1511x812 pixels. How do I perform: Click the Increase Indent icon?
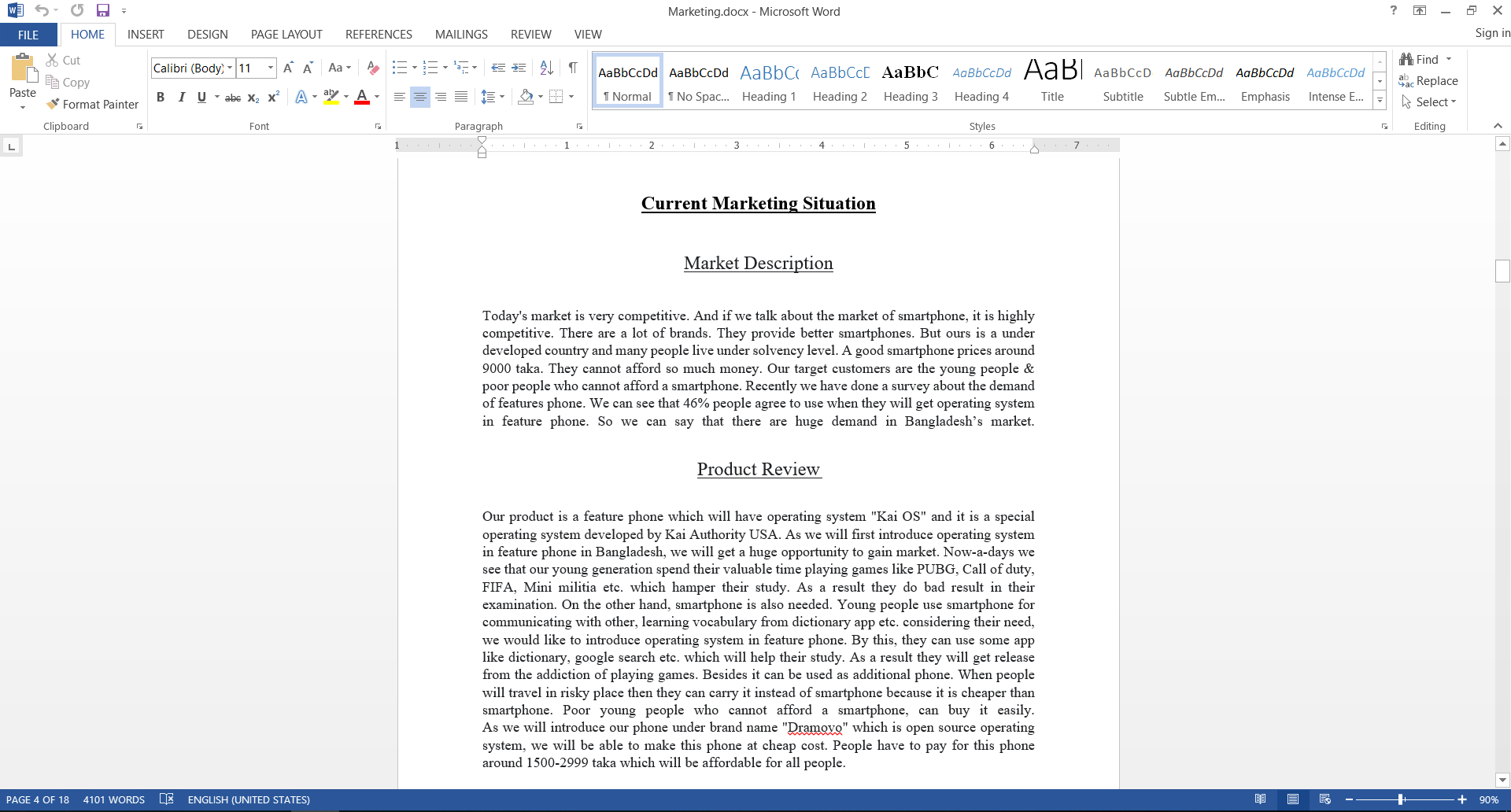(x=519, y=68)
